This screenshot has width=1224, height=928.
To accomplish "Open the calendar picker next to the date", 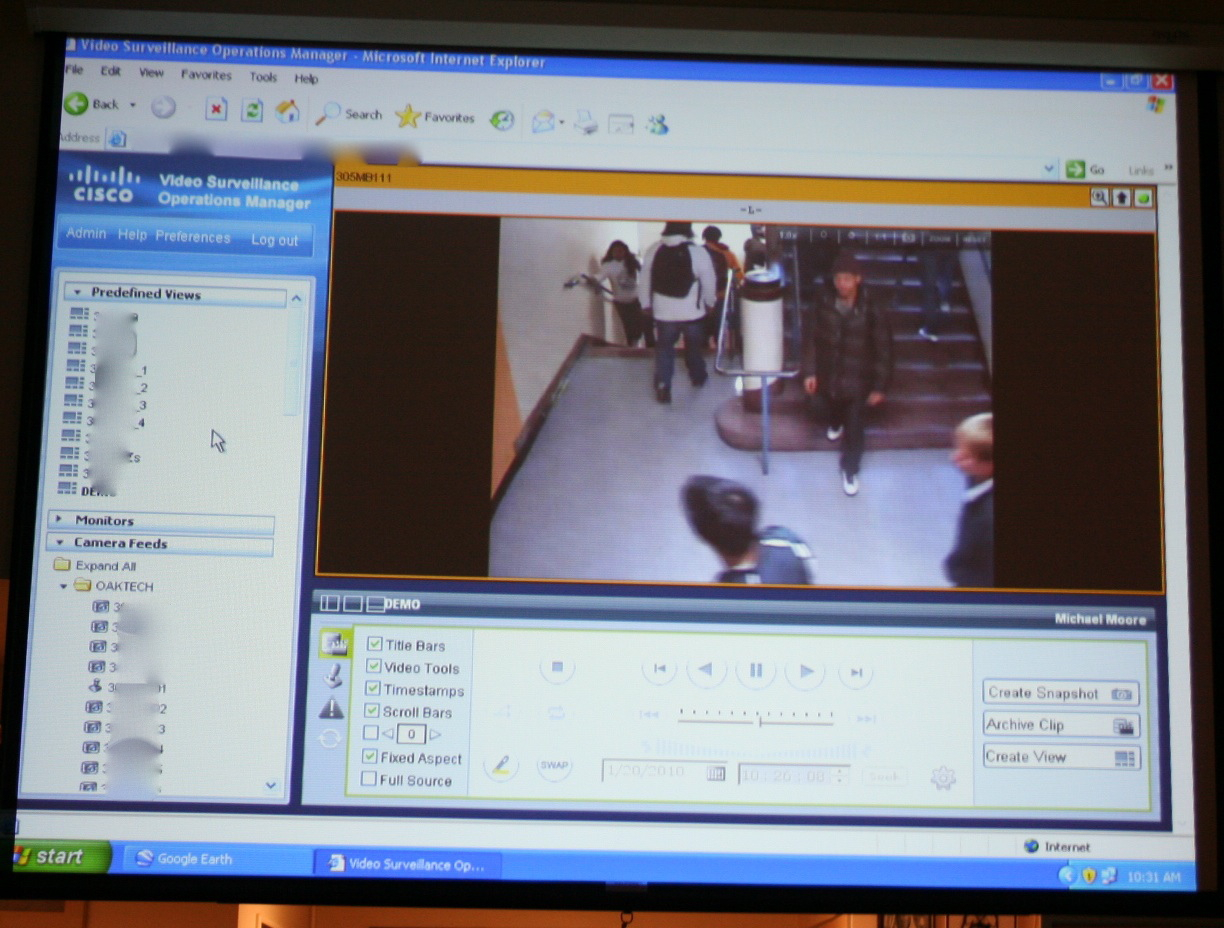I will (x=714, y=773).
